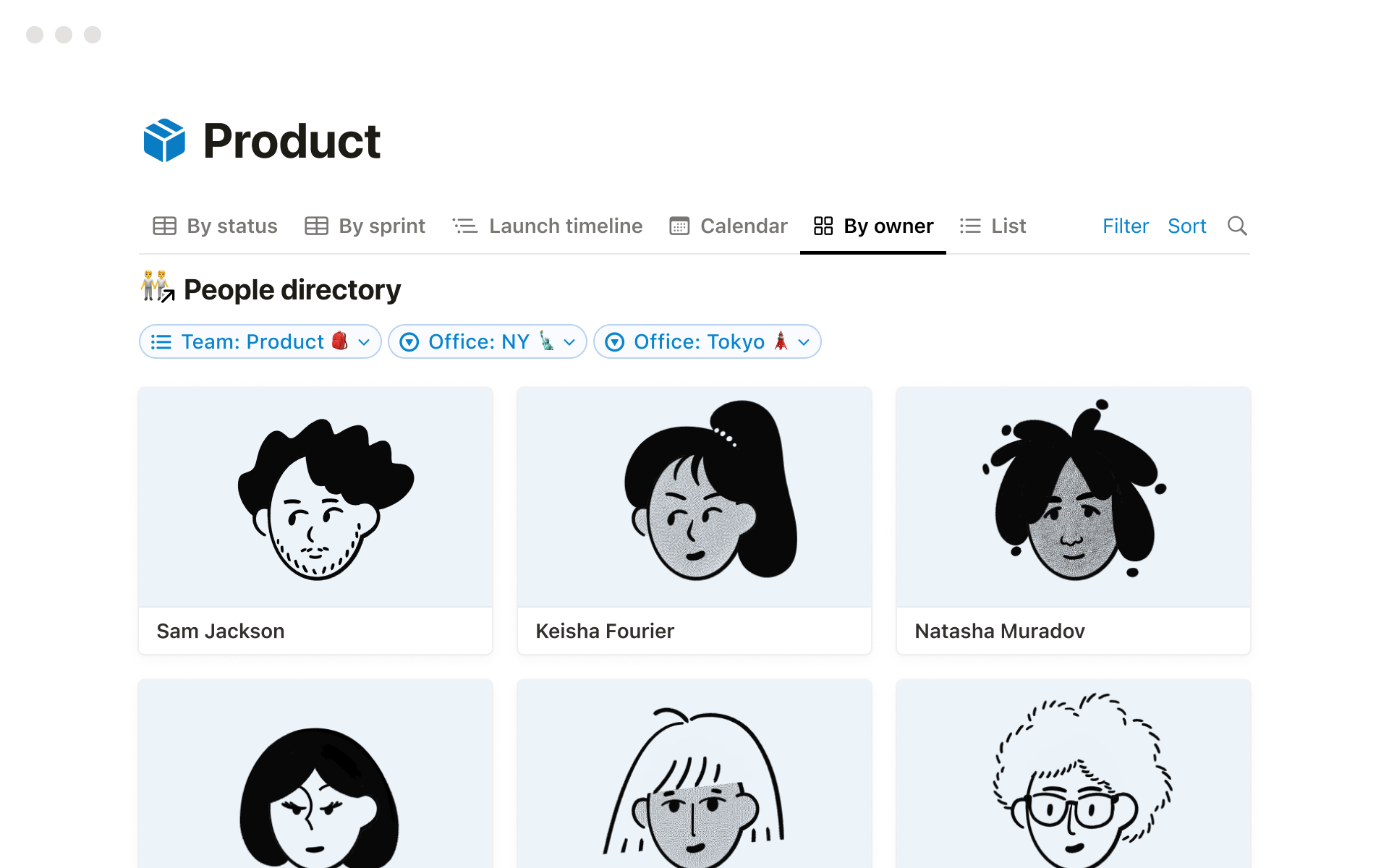1389x868 pixels.
Task: Click the People directory emoji icon
Action: pos(157,287)
